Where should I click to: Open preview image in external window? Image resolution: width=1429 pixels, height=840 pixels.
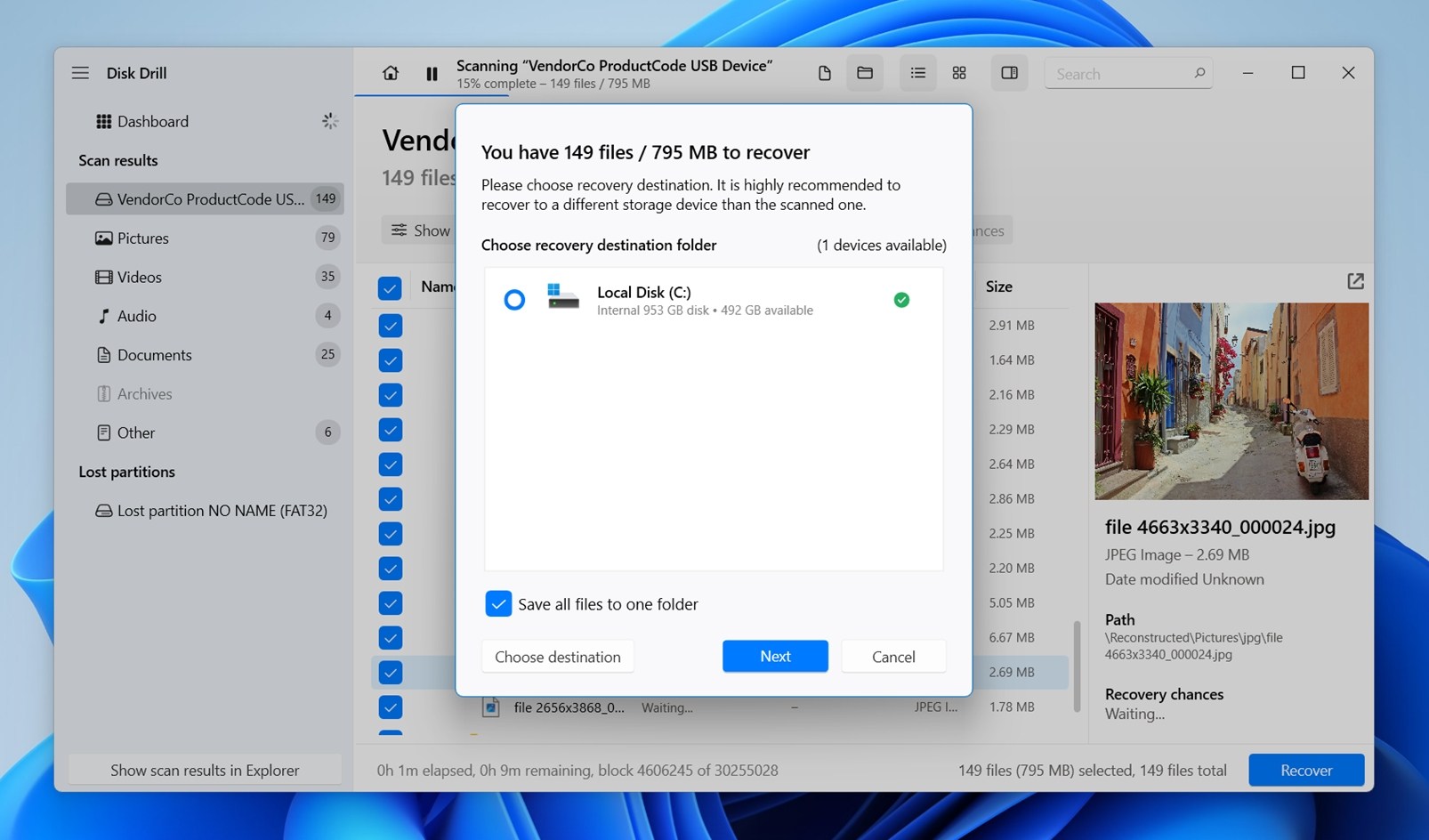[1355, 281]
